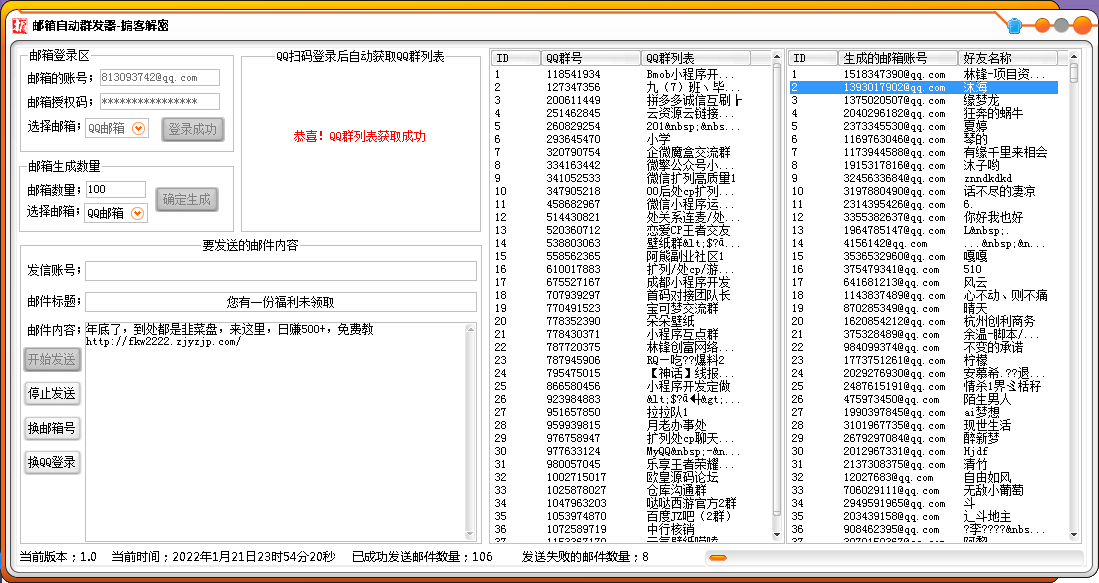Click the friend list scroll-down arrow
Screen dimensions: 1099x583
(x=1074, y=535)
